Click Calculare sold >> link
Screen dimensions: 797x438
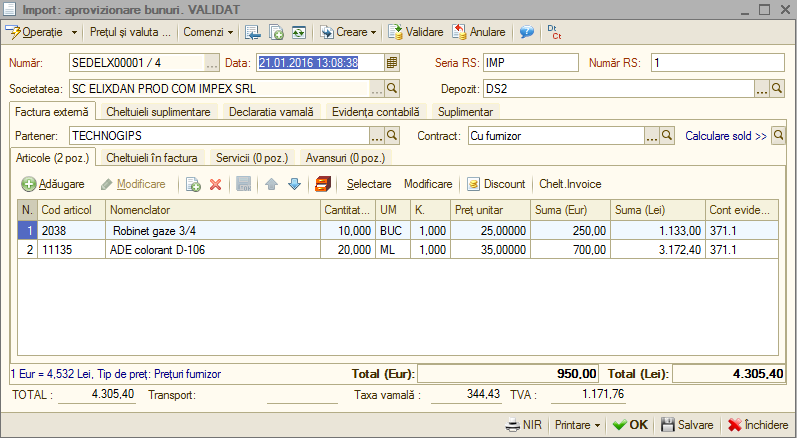(x=726, y=136)
